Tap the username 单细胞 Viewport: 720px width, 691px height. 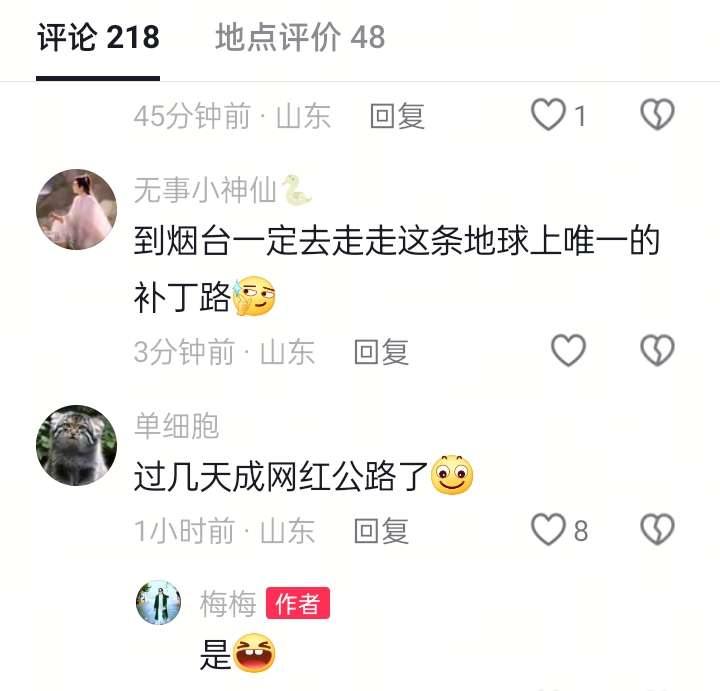point(176,426)
